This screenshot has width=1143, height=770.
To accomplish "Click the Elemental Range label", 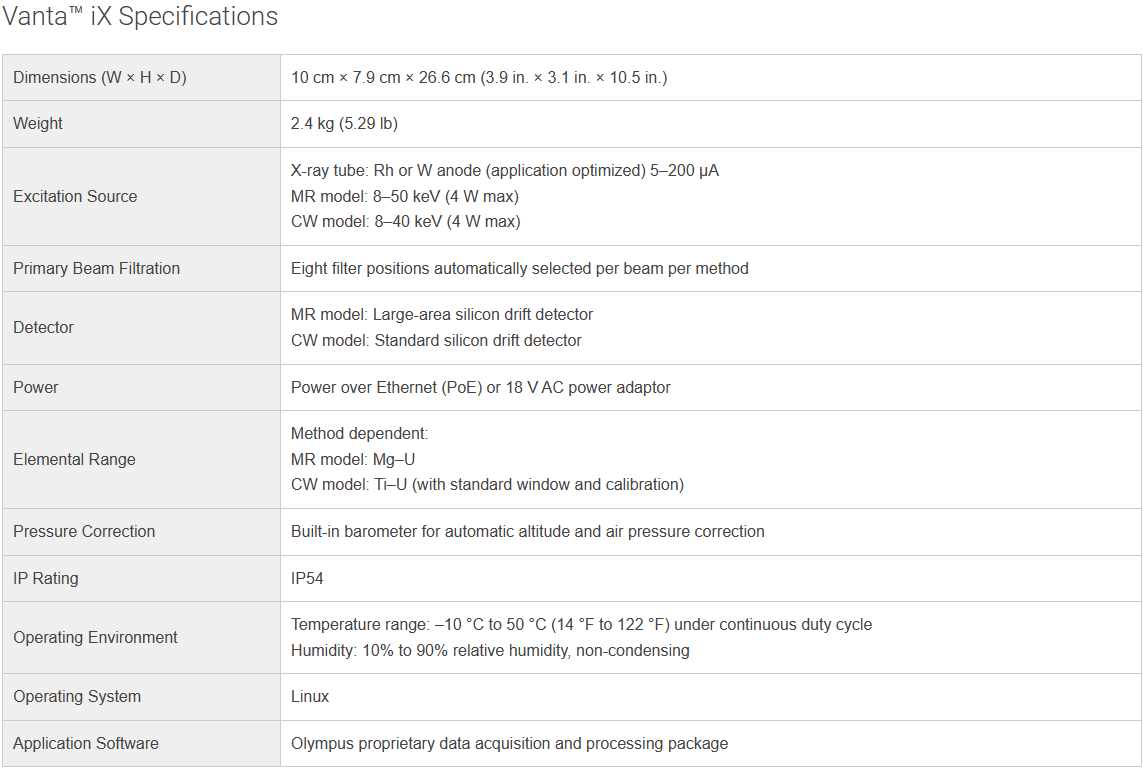I will (x=74, y=460).
